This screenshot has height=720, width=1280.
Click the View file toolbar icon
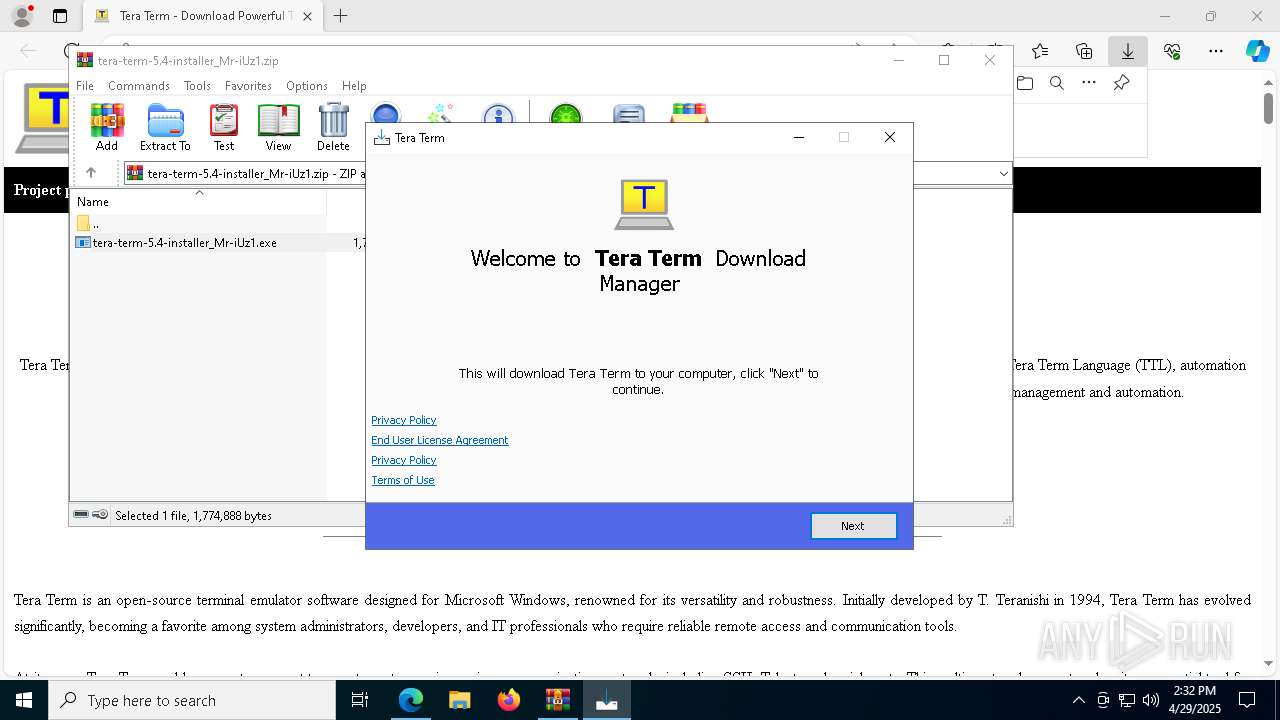(278, 127)
